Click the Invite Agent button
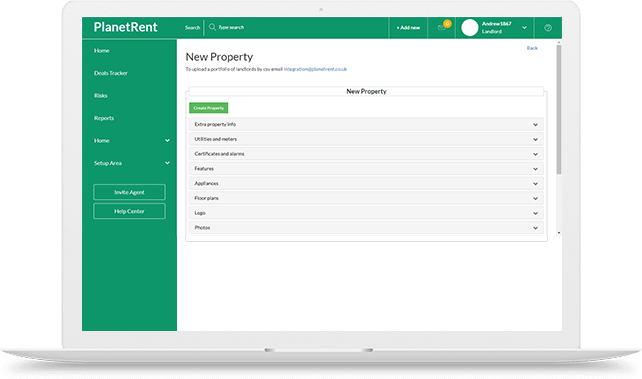This screenshot has width=642, height=379. (x=129, y=192)
